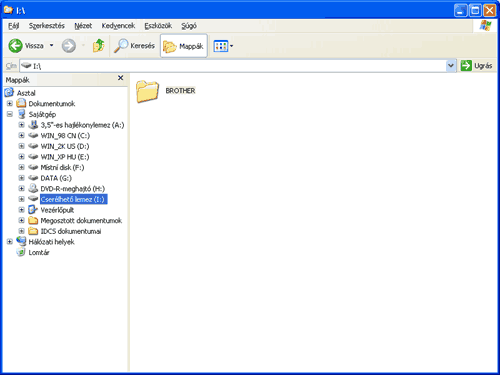Viewport: 500px width, 375px height.
Task: Click removable disk (I:) drive icon
Action: click(x=33, y=199)
